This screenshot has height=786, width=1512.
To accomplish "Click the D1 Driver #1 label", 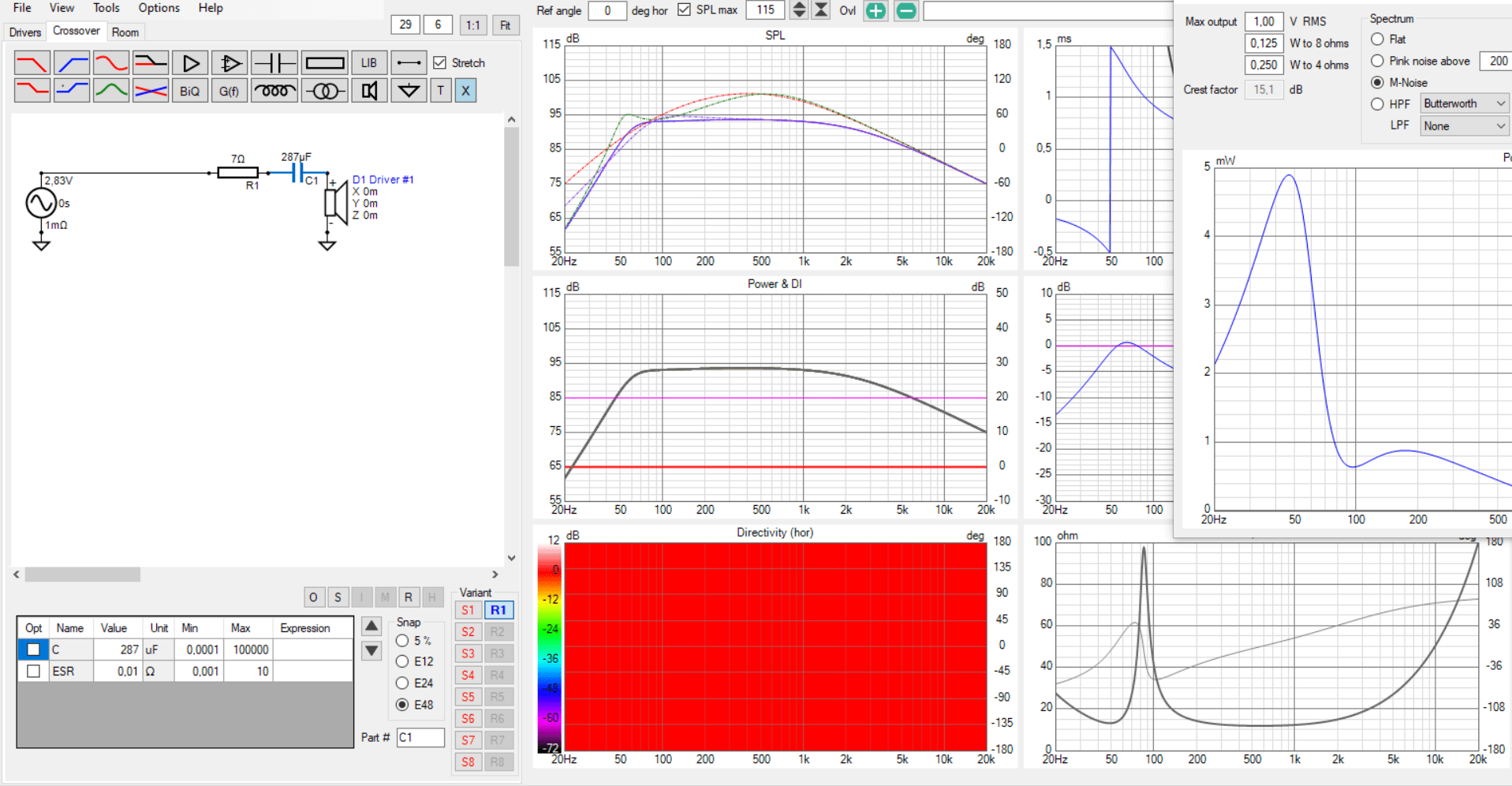I will (x=383, y=180).
